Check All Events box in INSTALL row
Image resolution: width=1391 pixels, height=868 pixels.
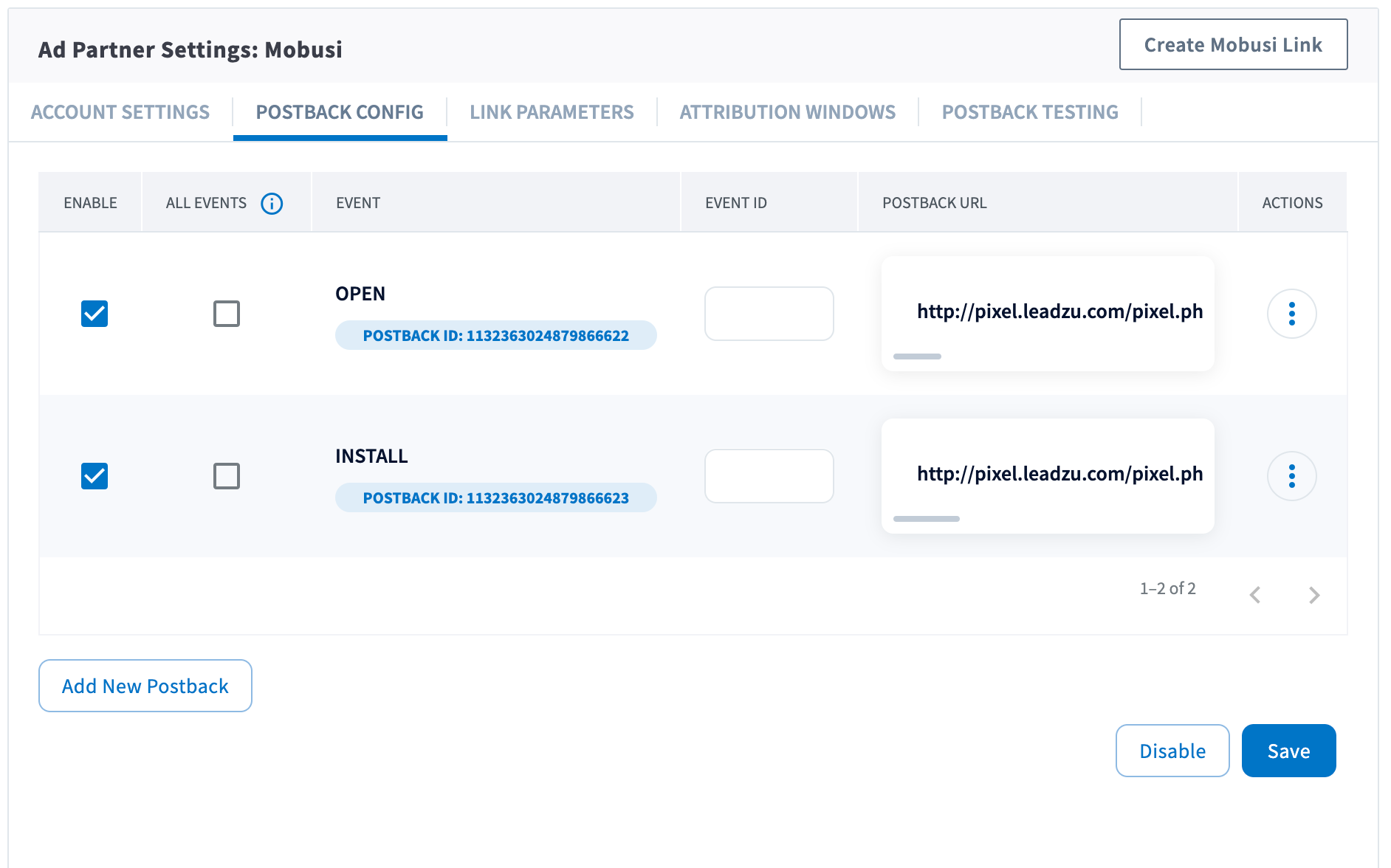[227, 476]
